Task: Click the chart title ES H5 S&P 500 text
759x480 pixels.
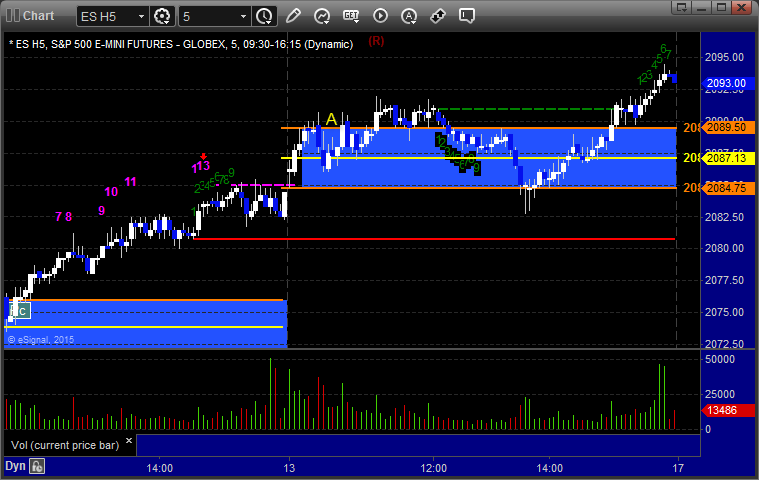Action: click(x=181, y=44)
